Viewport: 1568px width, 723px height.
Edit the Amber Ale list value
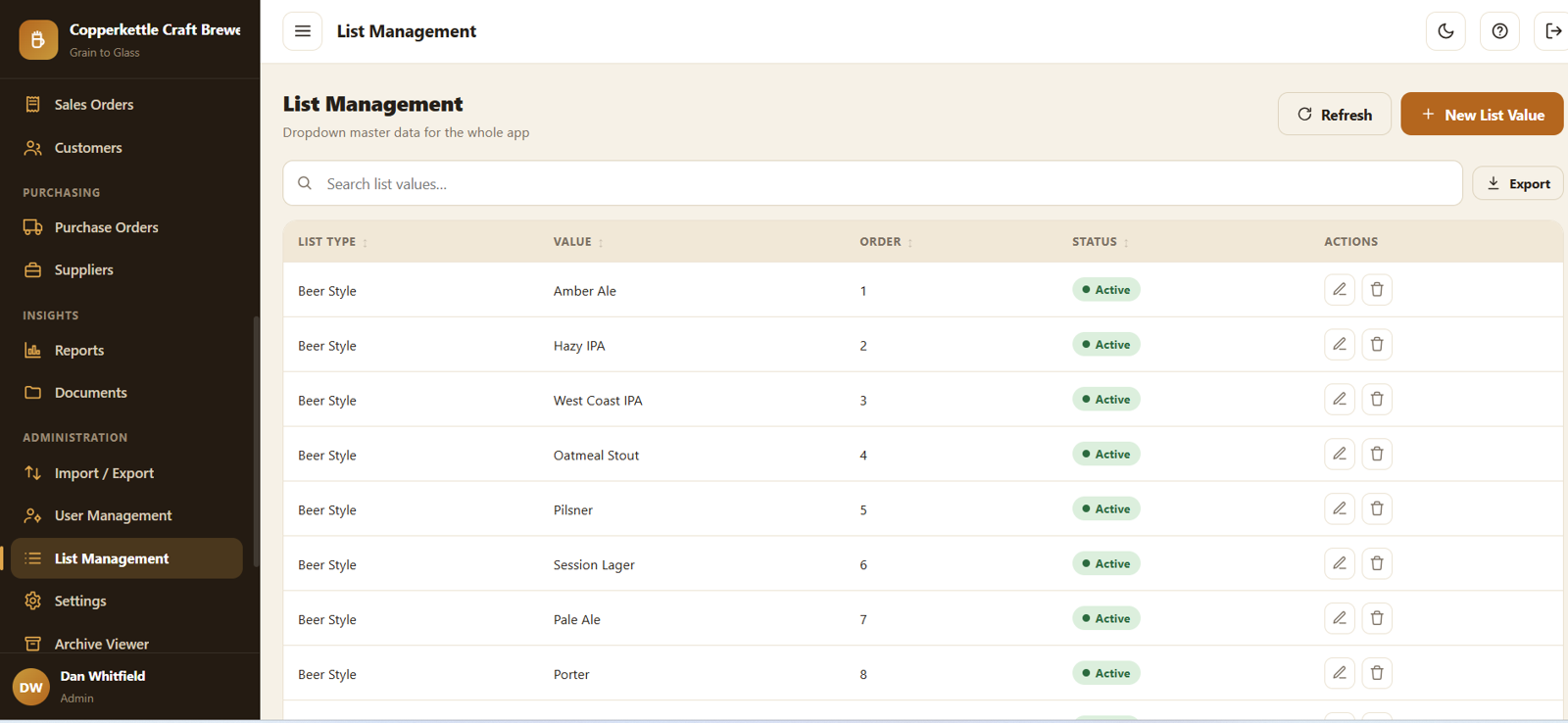pyautogui.click(x=1339, y=290)
